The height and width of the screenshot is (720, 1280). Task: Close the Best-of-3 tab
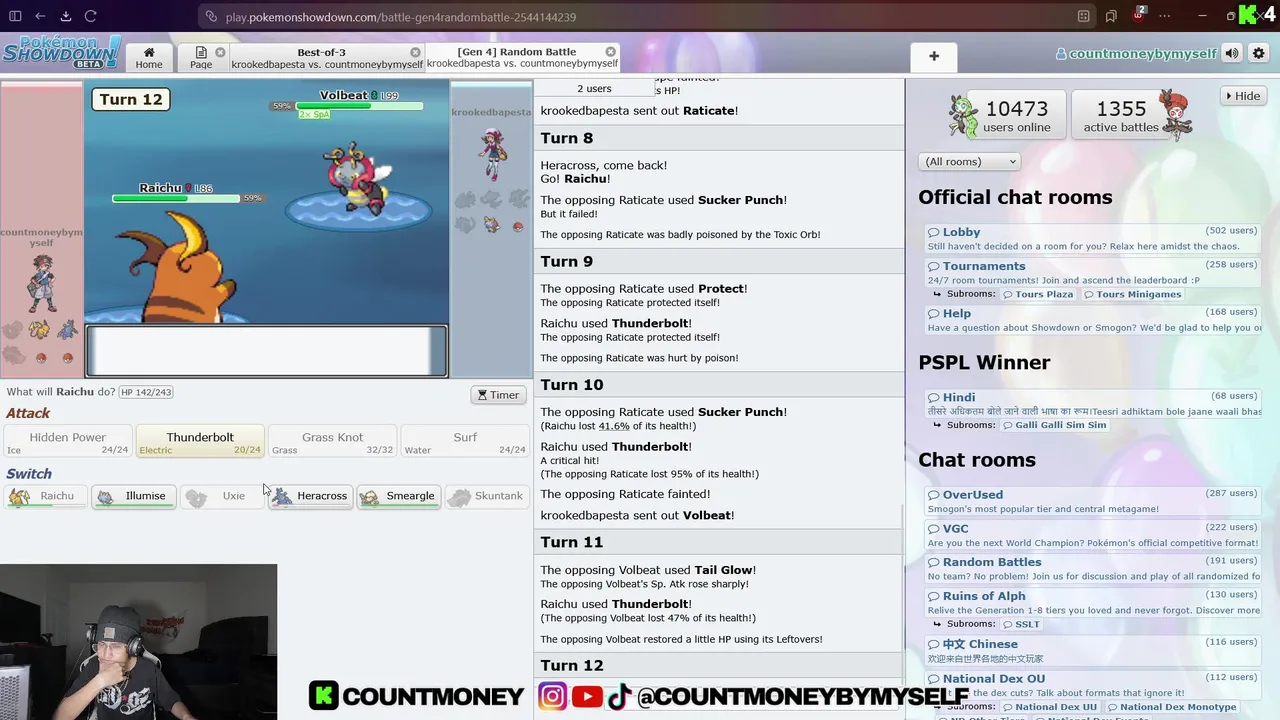(415, 52)
